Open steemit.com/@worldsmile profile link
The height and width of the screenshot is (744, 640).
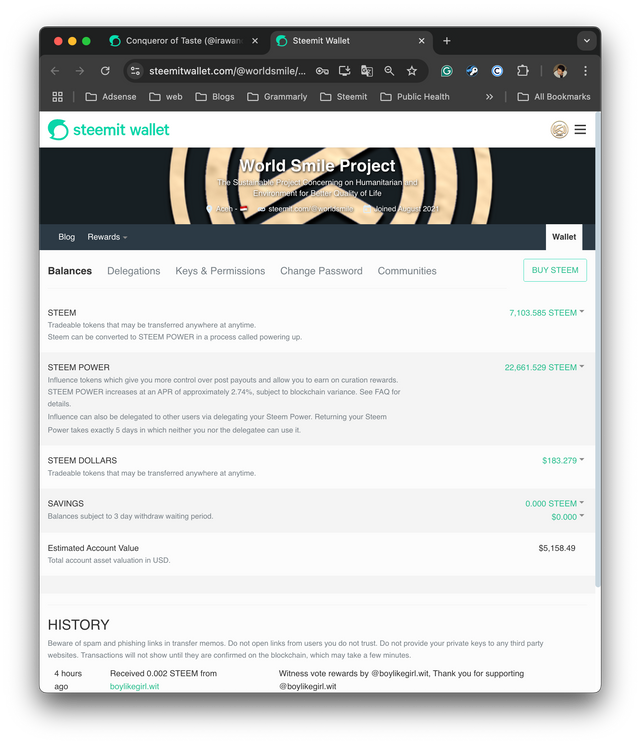click(311, 209)
